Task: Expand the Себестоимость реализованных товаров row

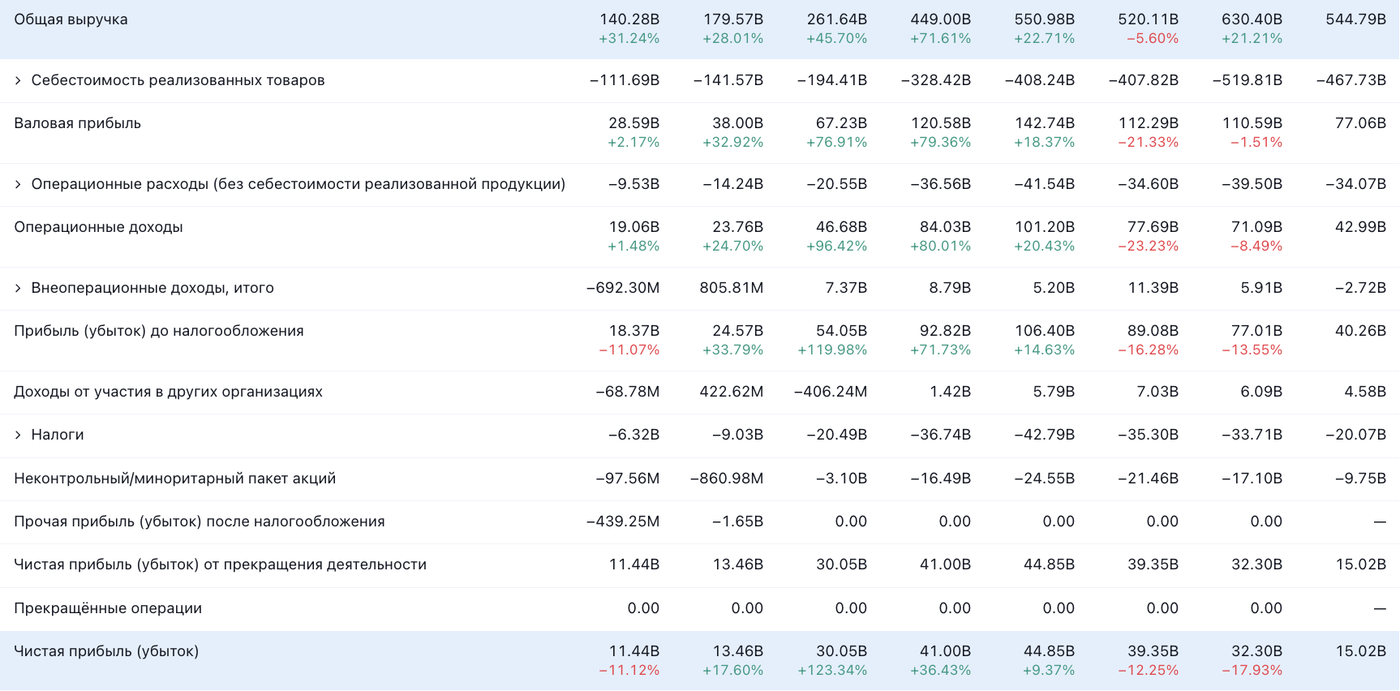Action: (18, 80)
